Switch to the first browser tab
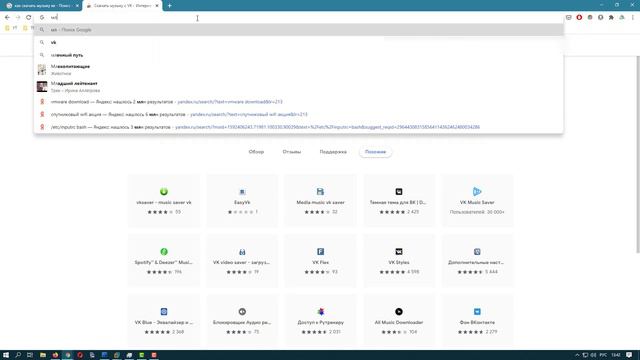The image size is (640, 360). click(42, 6)
